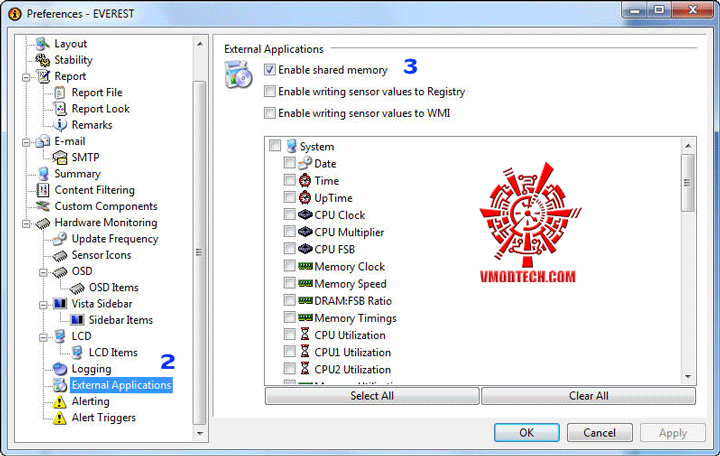The height and width of the screenshot is (456, 720).
Task: Click the LCD Items icon
Action: [77, 353]
